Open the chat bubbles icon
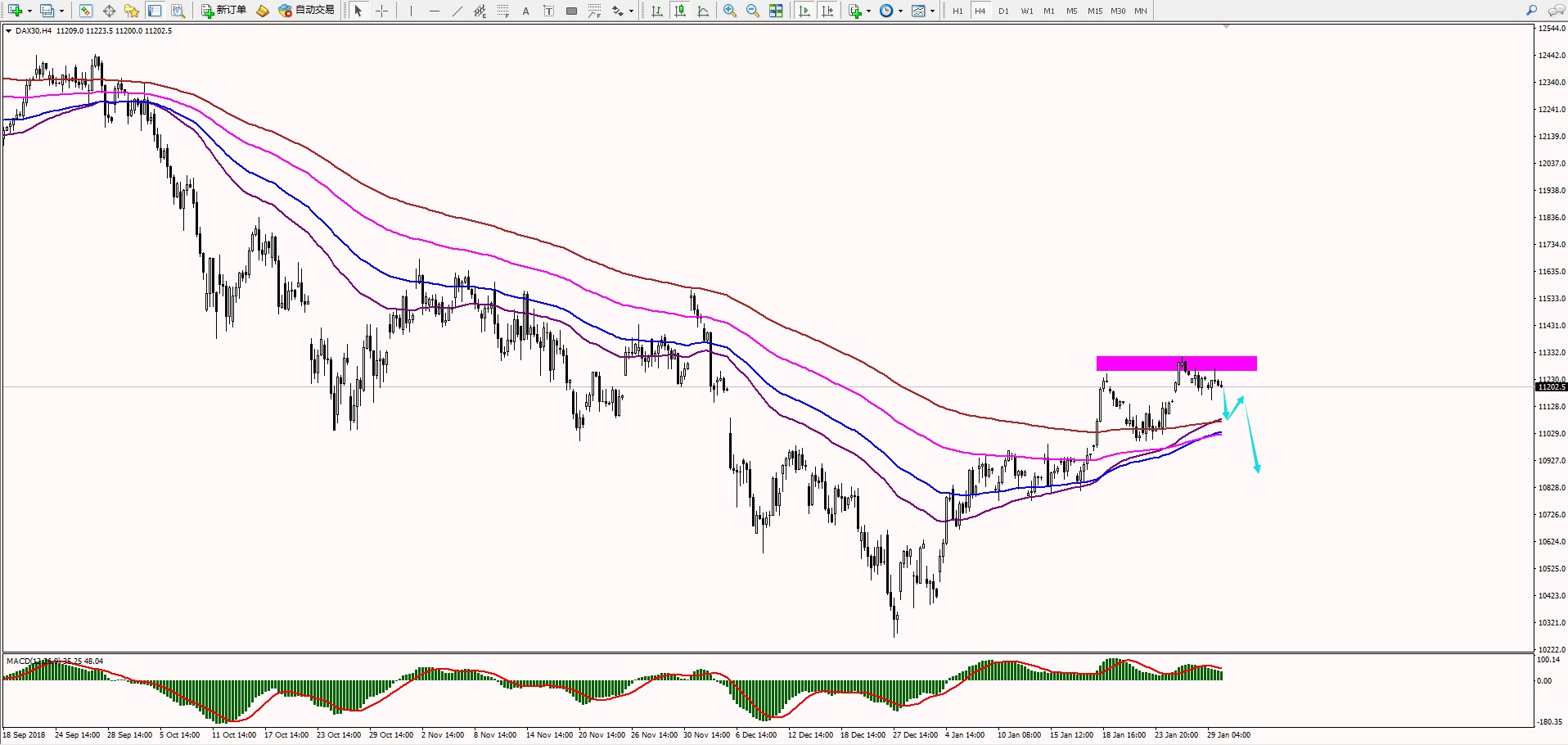 [x=1556, y=11]
